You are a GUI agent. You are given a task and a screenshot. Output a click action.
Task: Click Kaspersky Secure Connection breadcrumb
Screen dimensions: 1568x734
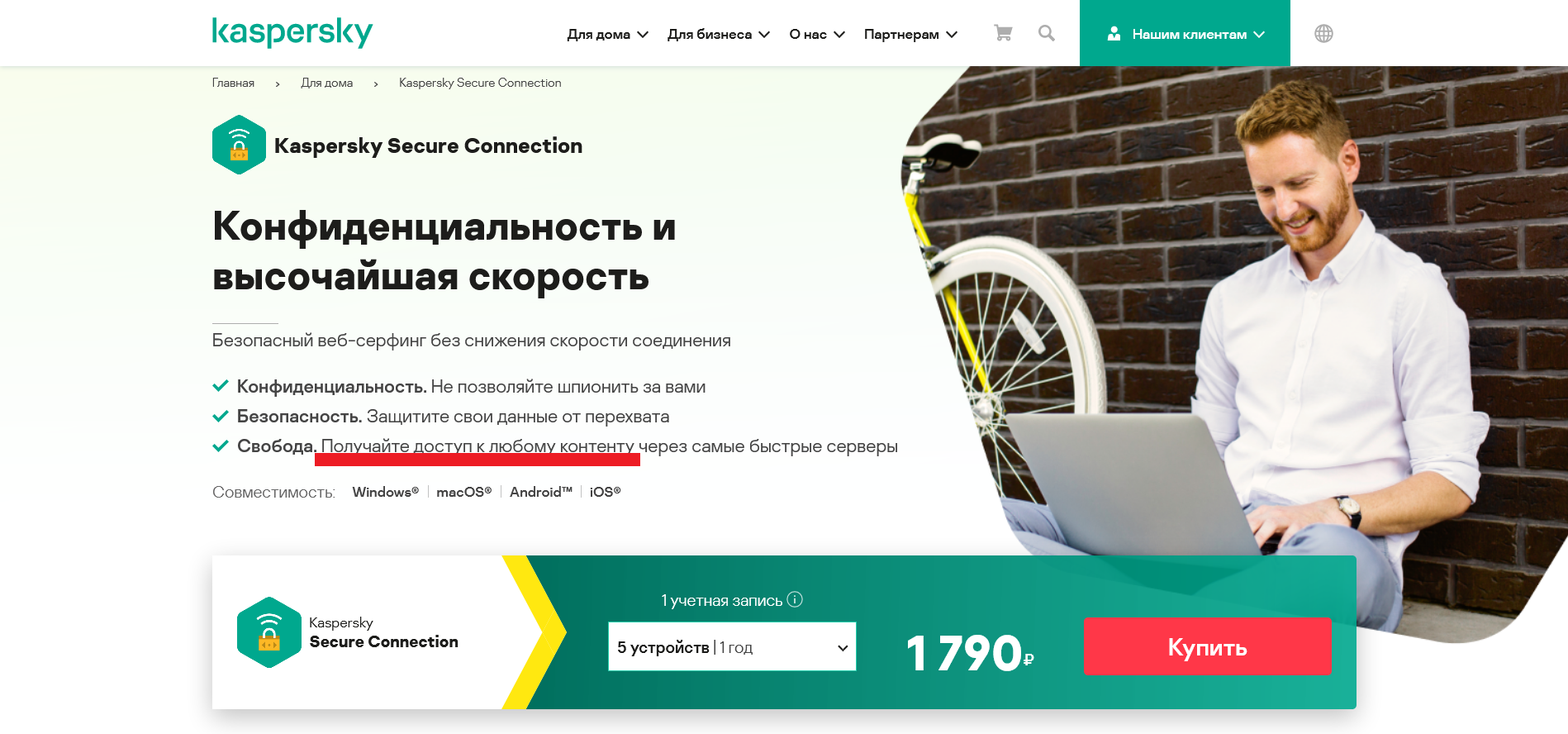(480, 83)
